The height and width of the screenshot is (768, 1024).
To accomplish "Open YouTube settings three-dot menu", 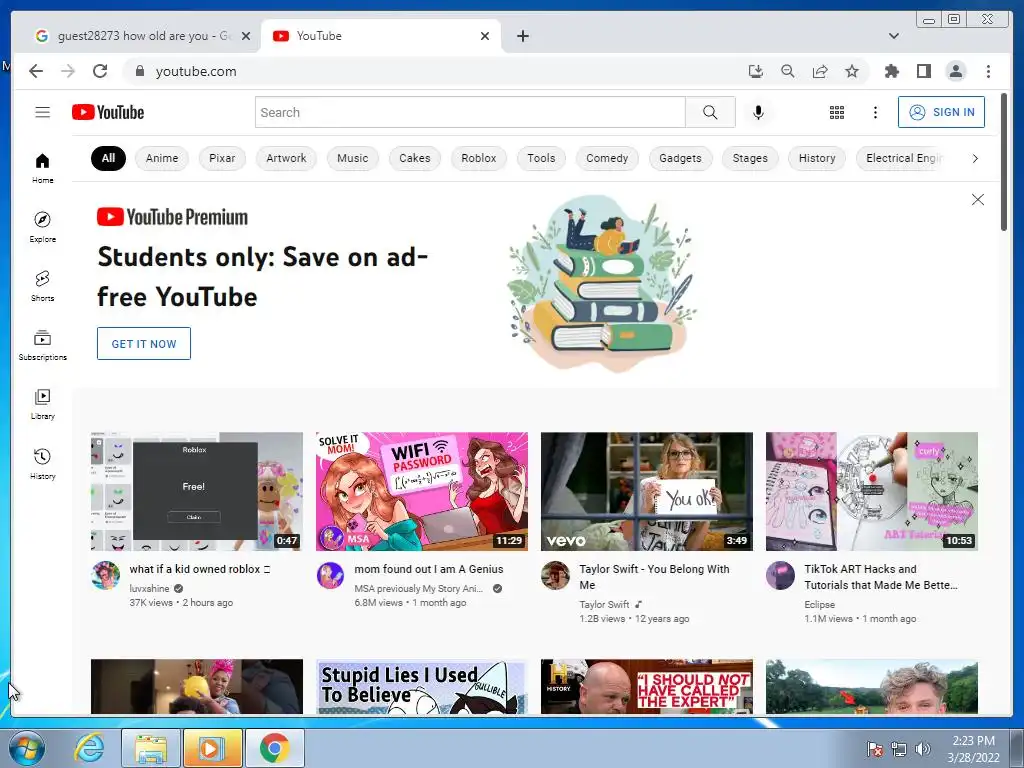I will [x=875, y=112].
